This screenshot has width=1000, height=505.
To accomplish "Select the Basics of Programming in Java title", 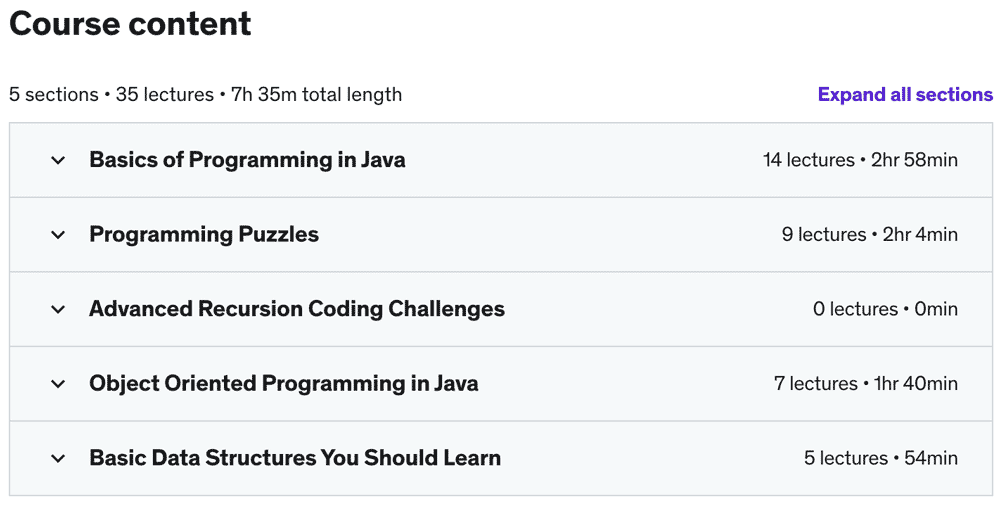I will pyautogui.click(x=247, y=160).
